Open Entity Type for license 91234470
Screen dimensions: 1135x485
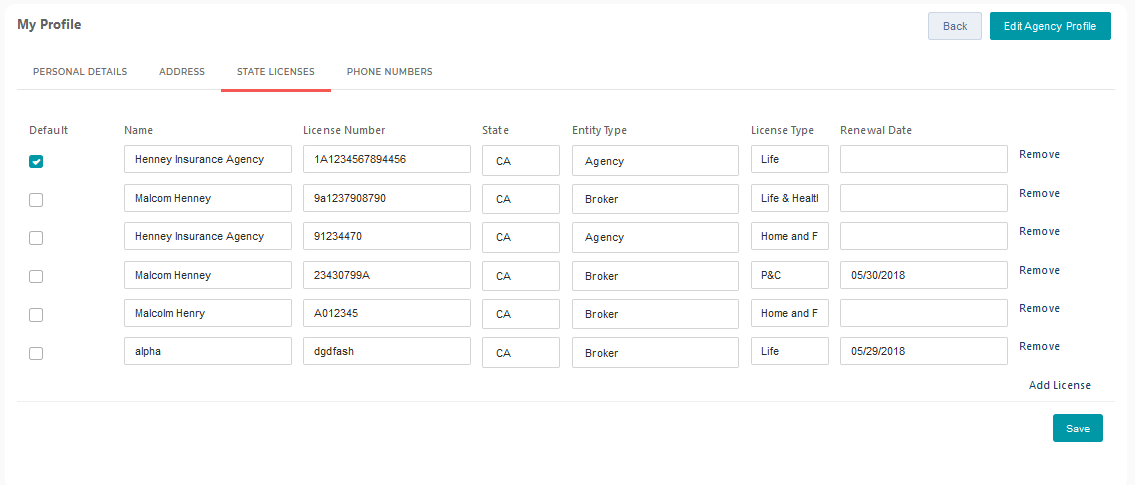tap(656, 237)
